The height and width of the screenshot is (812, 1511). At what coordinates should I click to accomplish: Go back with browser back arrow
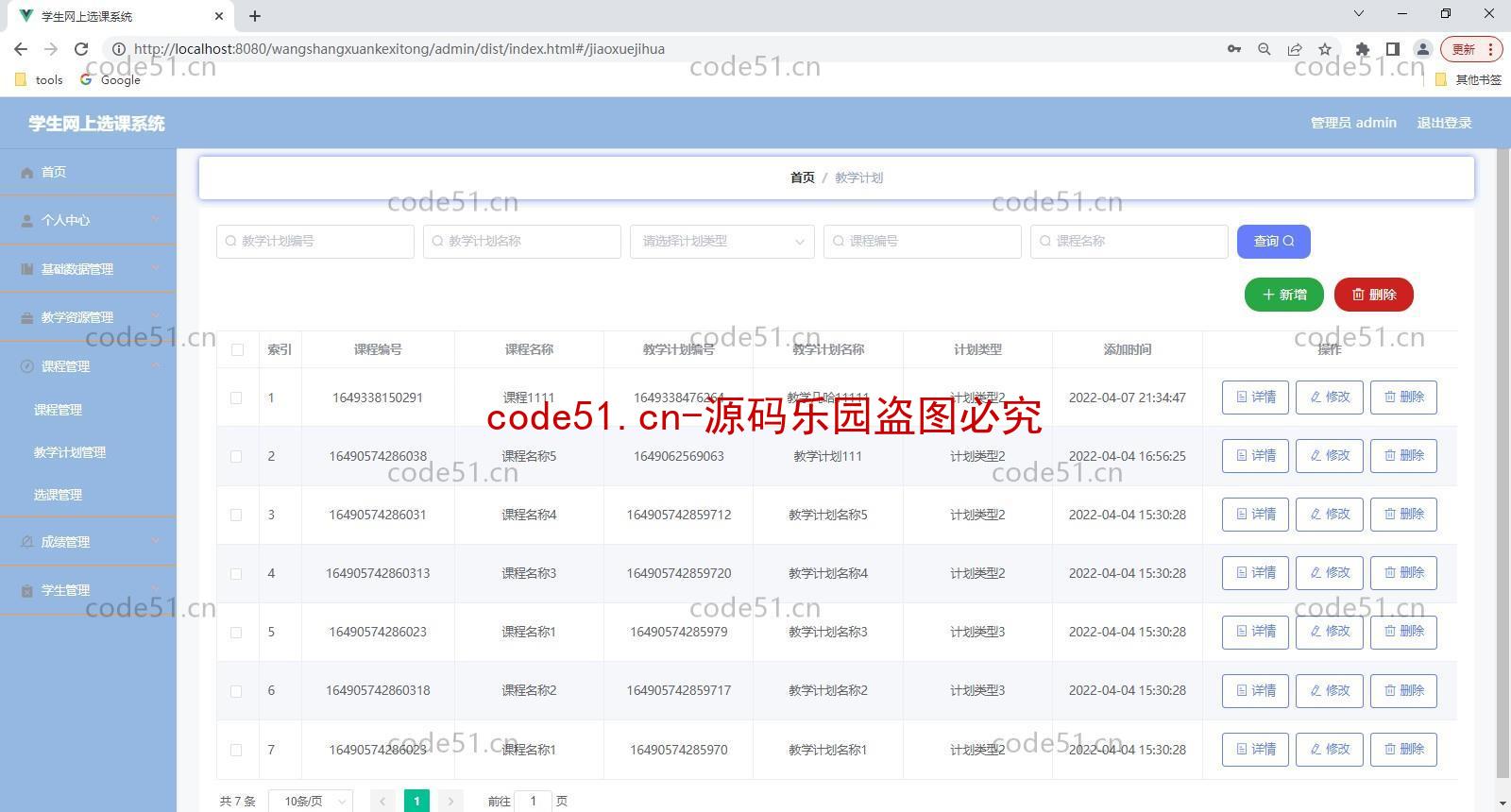(21, 49)
